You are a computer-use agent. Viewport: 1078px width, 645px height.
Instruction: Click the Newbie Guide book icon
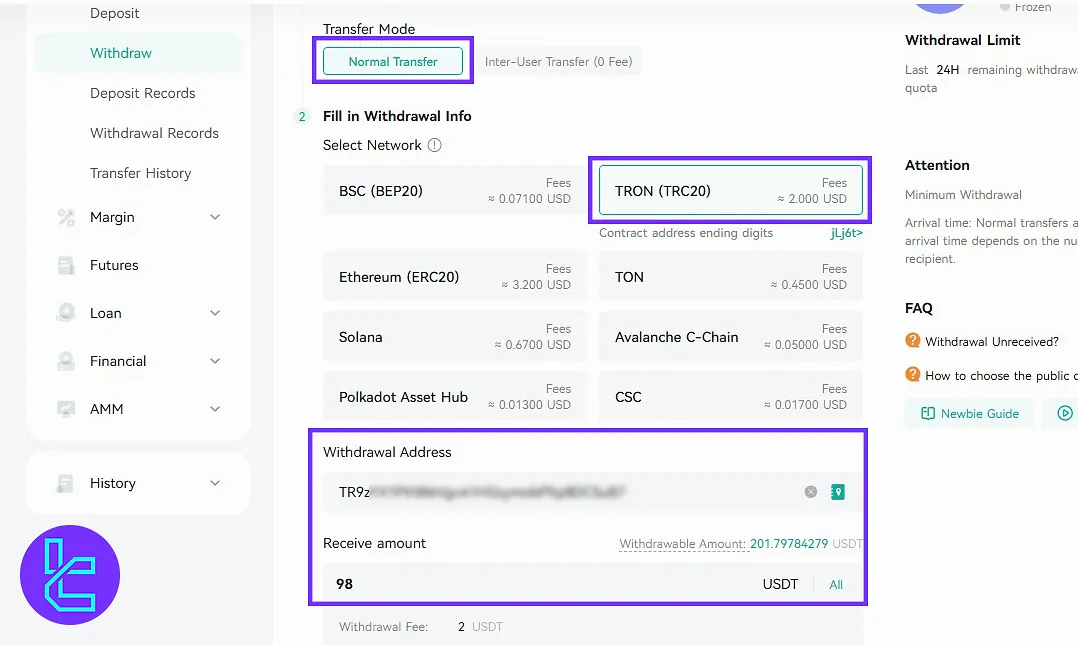click(927, 413)
